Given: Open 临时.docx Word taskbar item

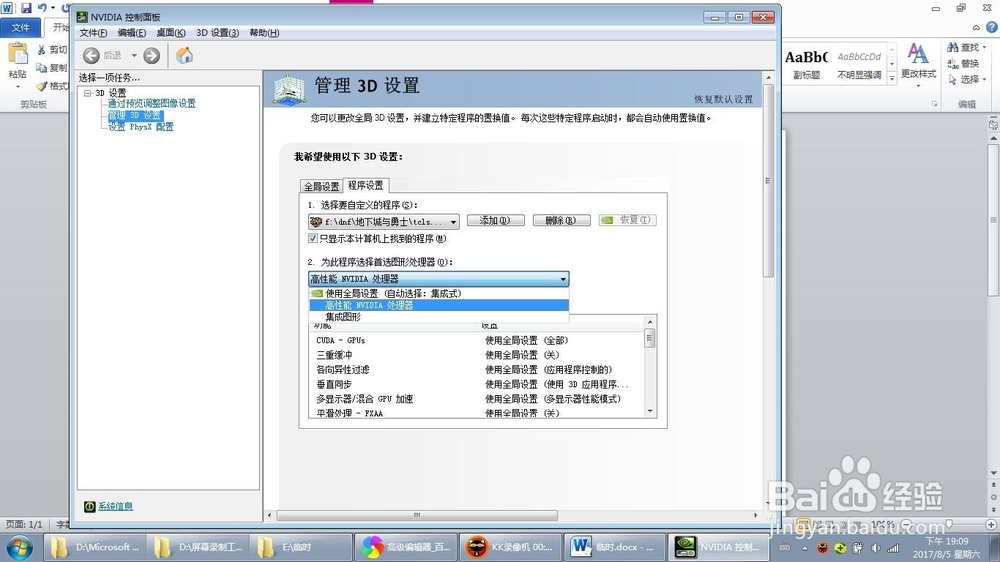Looking at the screenshot, I should click(614, 547).
